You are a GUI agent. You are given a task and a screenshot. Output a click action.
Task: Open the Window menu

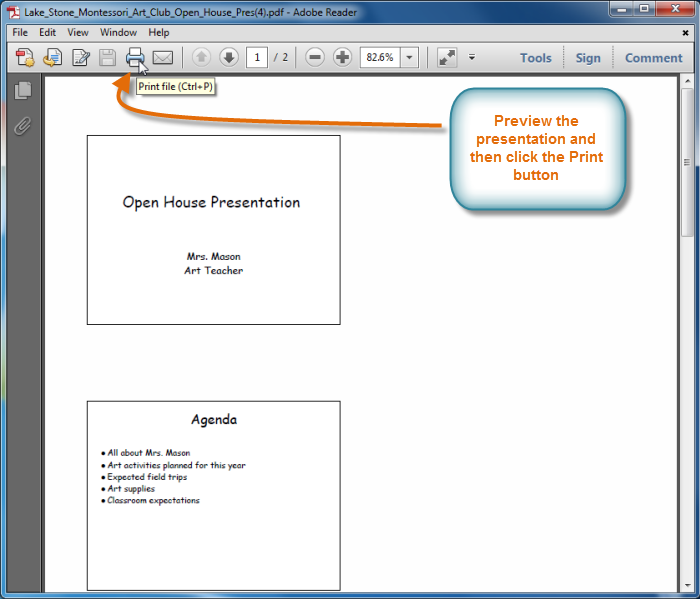[x=118, y=33]
